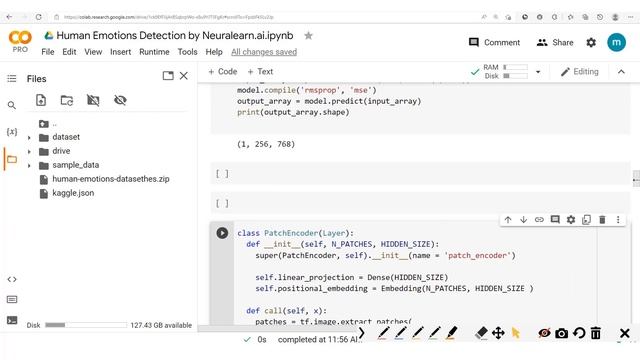Viewport: 640px width, 360px height.
Task: Open the Editing mode dropdown
Action: (580, 72)
